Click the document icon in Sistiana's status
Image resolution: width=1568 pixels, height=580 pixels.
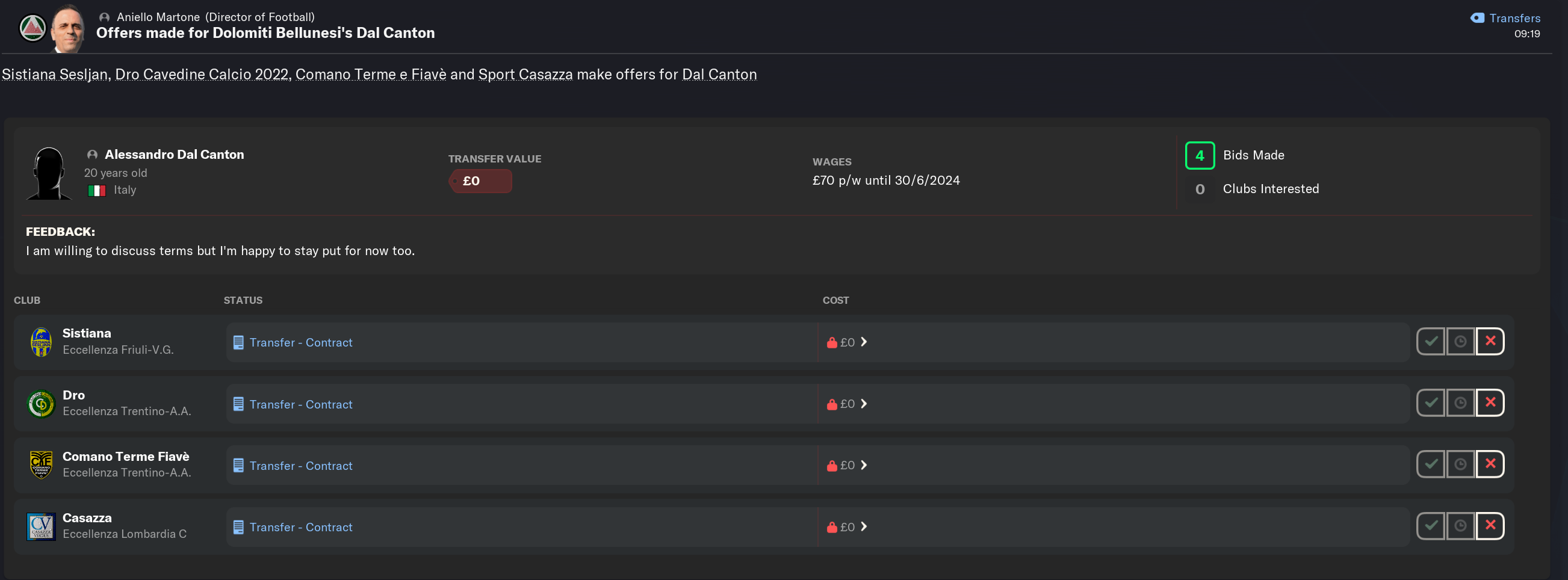tap(238, 342)
